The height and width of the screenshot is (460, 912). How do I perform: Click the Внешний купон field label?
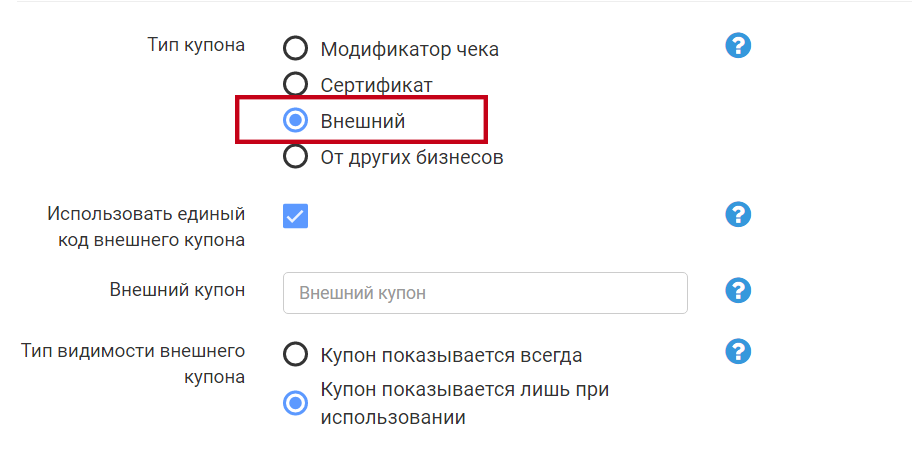click(177, 290)
